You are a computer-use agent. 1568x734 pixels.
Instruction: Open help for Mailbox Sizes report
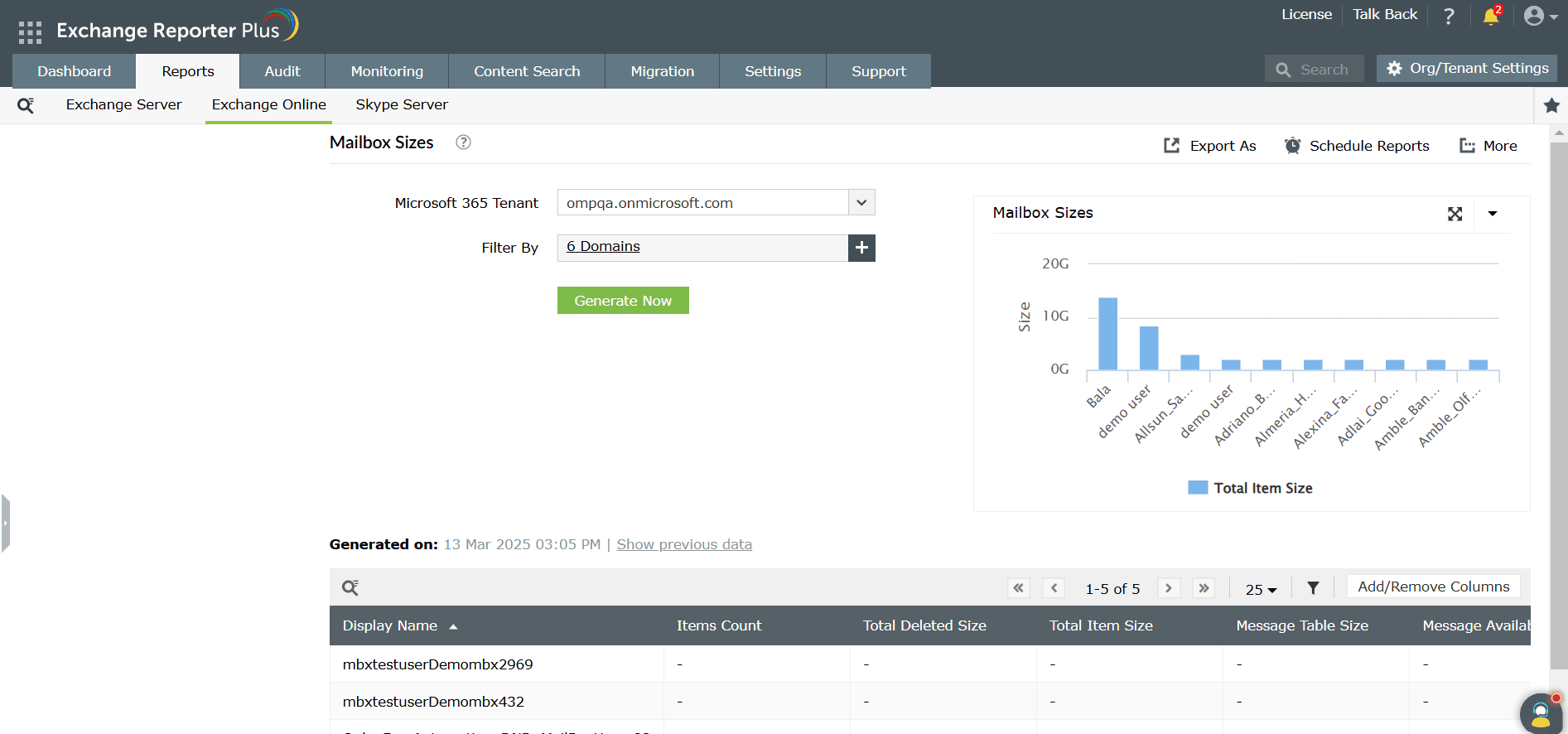pos(464,142)
